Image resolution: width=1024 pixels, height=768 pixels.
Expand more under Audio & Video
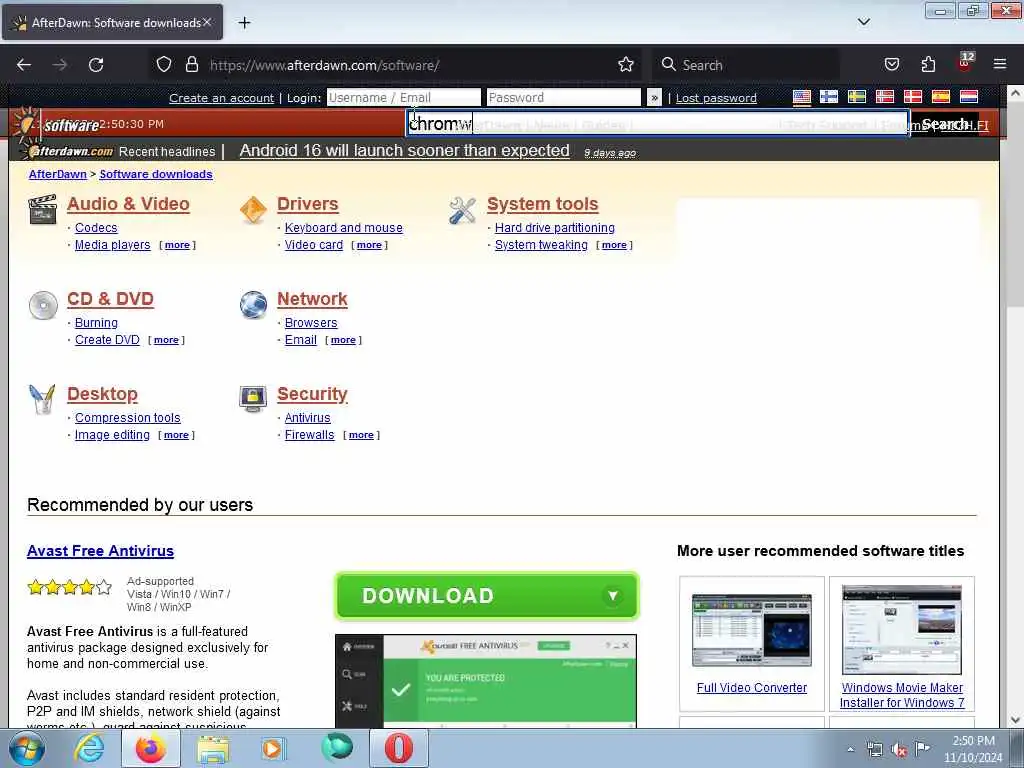(177, 245)
